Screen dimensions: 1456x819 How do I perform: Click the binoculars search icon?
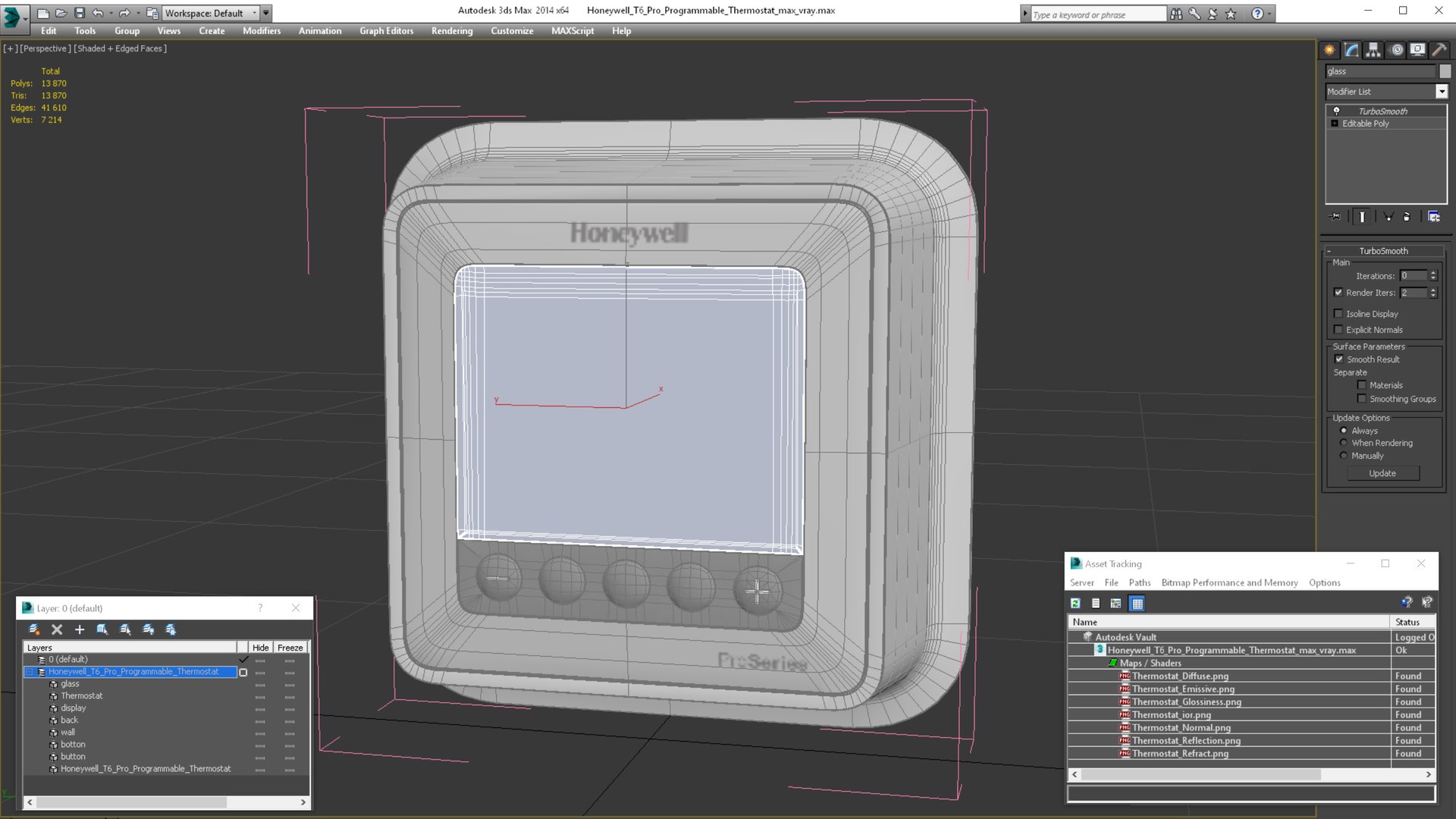pyautogui.click(x=1176, y=14)
